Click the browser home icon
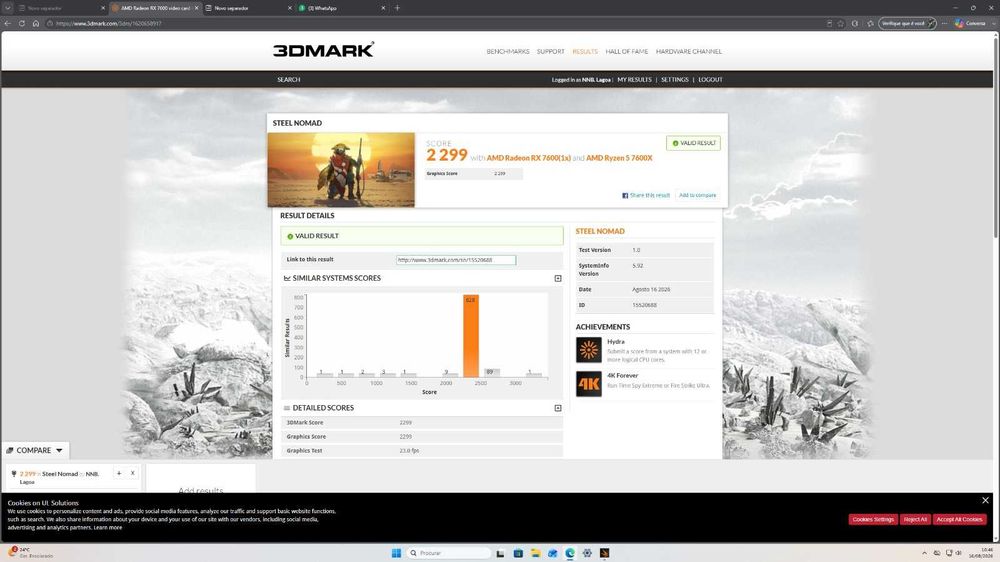 tap(36, 24)
